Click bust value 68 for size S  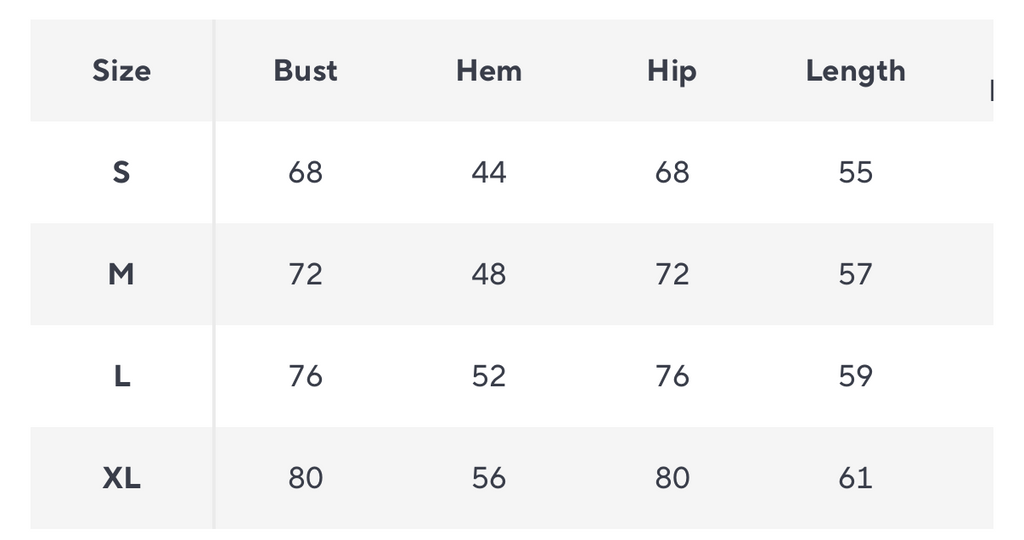(305, 173)
